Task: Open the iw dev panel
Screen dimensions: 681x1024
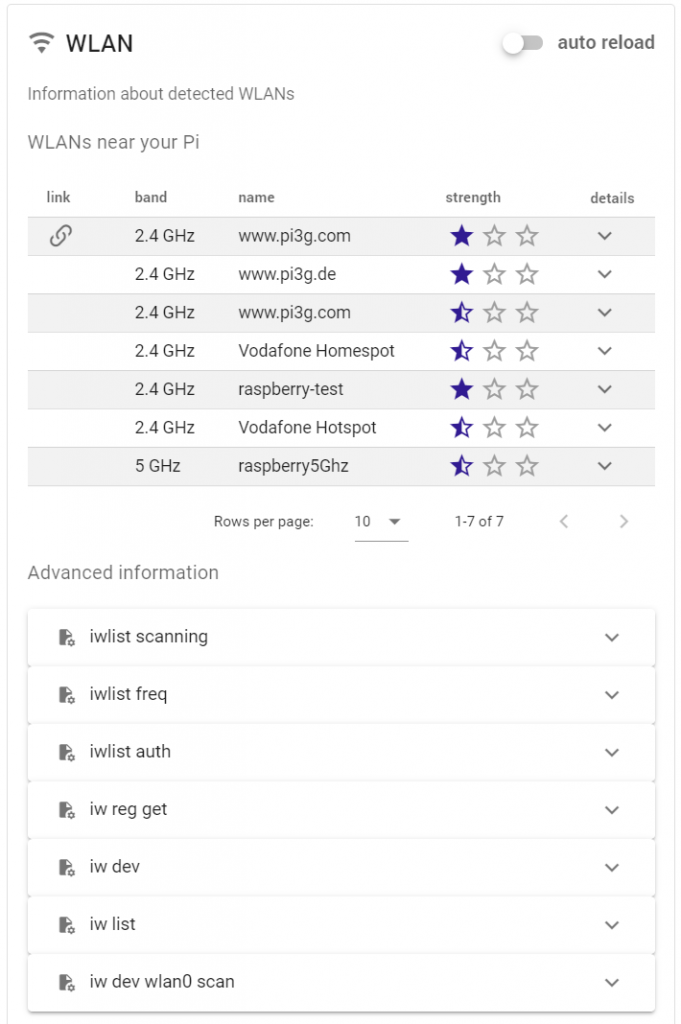Action: pyautogui.click(x=341, y=867)
